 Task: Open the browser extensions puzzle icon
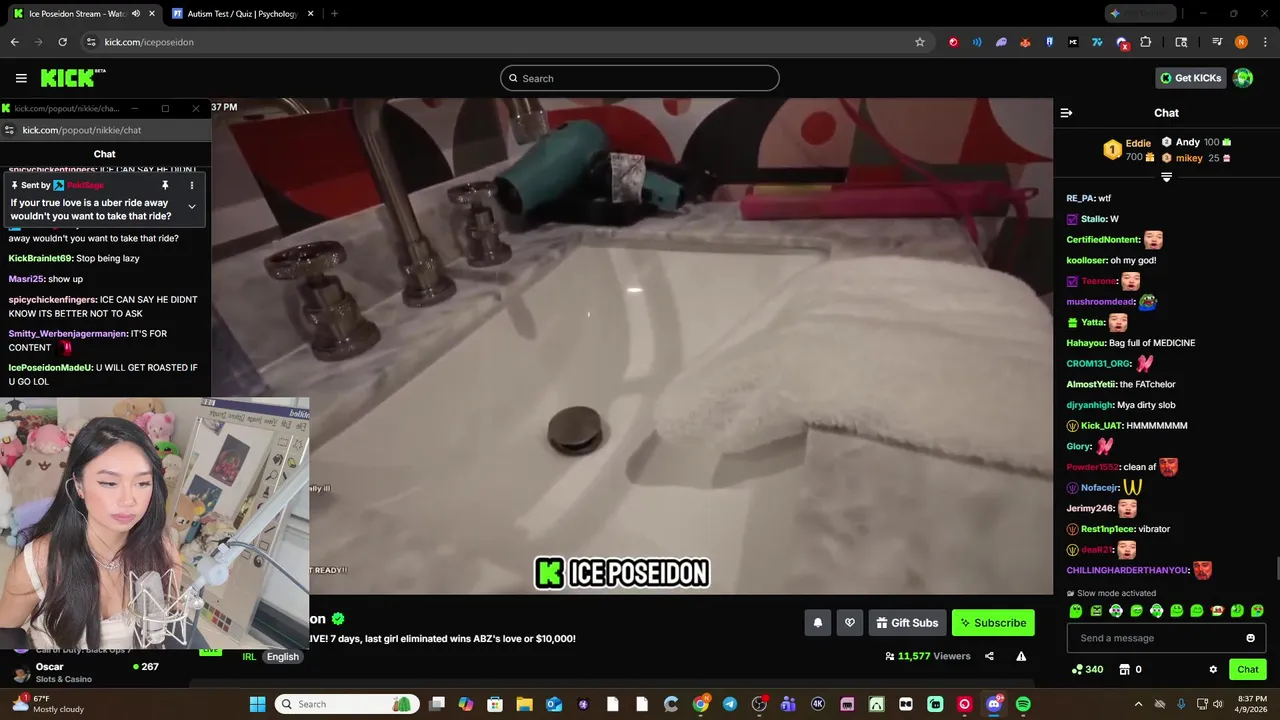[x=1146, y=42]
